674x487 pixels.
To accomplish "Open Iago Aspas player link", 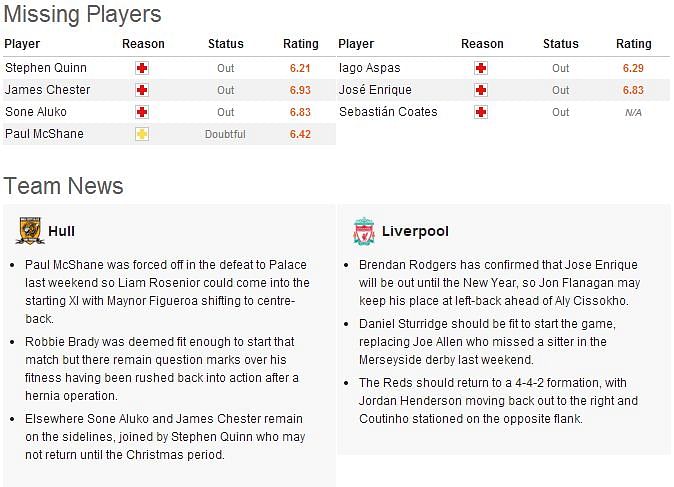I will coord(370,68).
